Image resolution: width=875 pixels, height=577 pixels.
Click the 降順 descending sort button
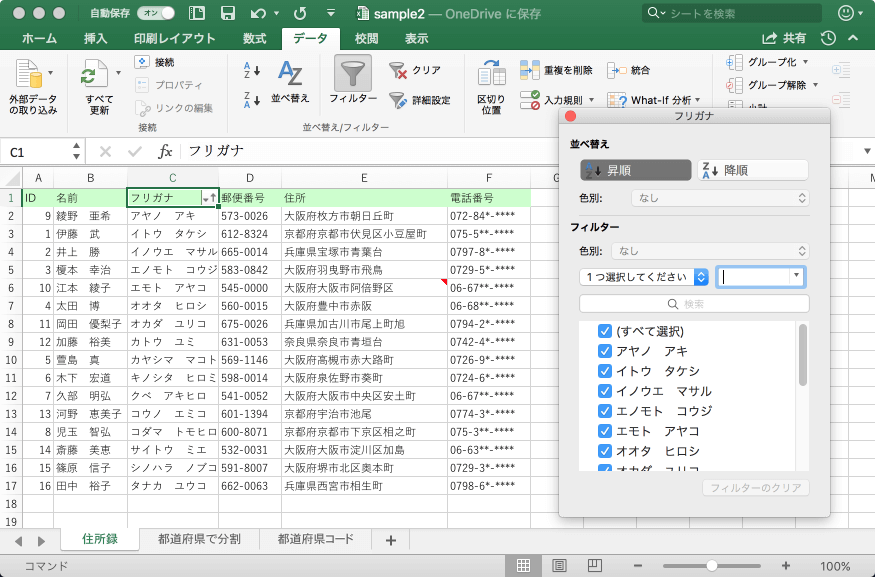pos(753,170)
